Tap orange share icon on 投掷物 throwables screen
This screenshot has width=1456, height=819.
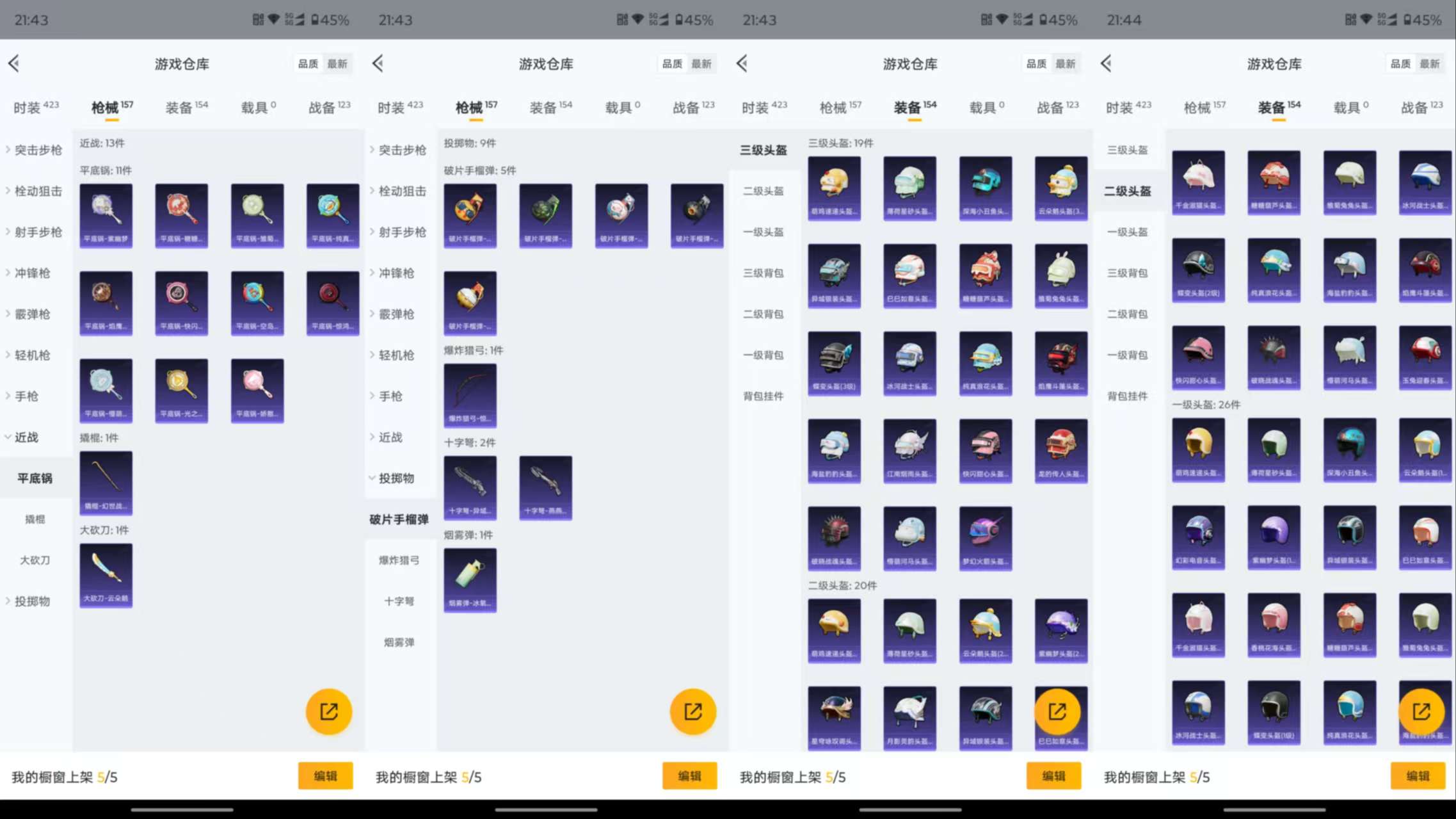(x=692, y=711)
